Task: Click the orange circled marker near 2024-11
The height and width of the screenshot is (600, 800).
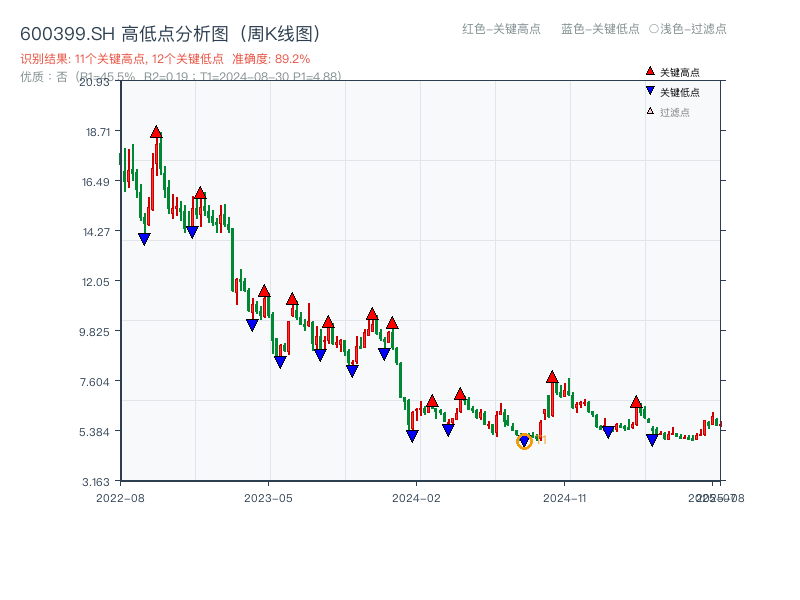Action: click(524, 440)
